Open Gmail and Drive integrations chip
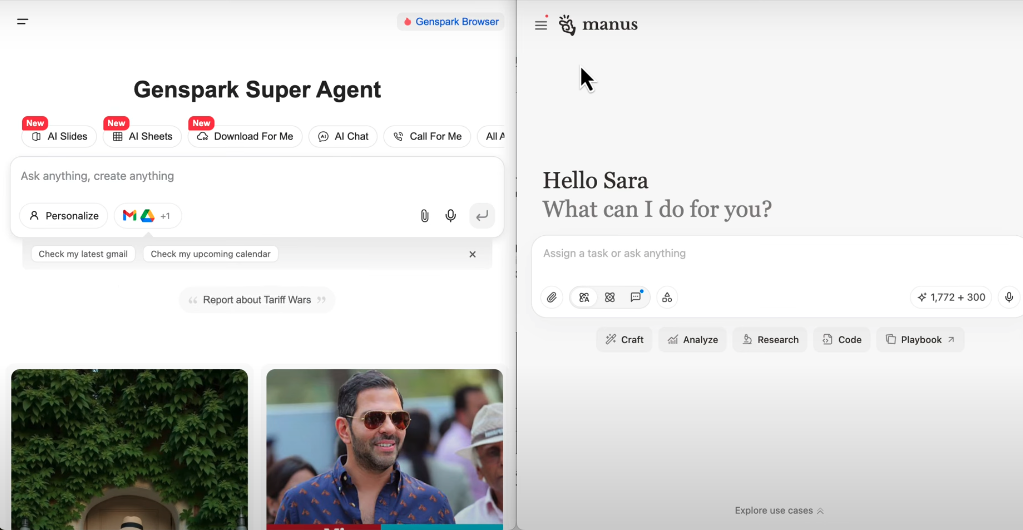The width and height of the screenshot is (1023, 530). [x=147, y=215]
